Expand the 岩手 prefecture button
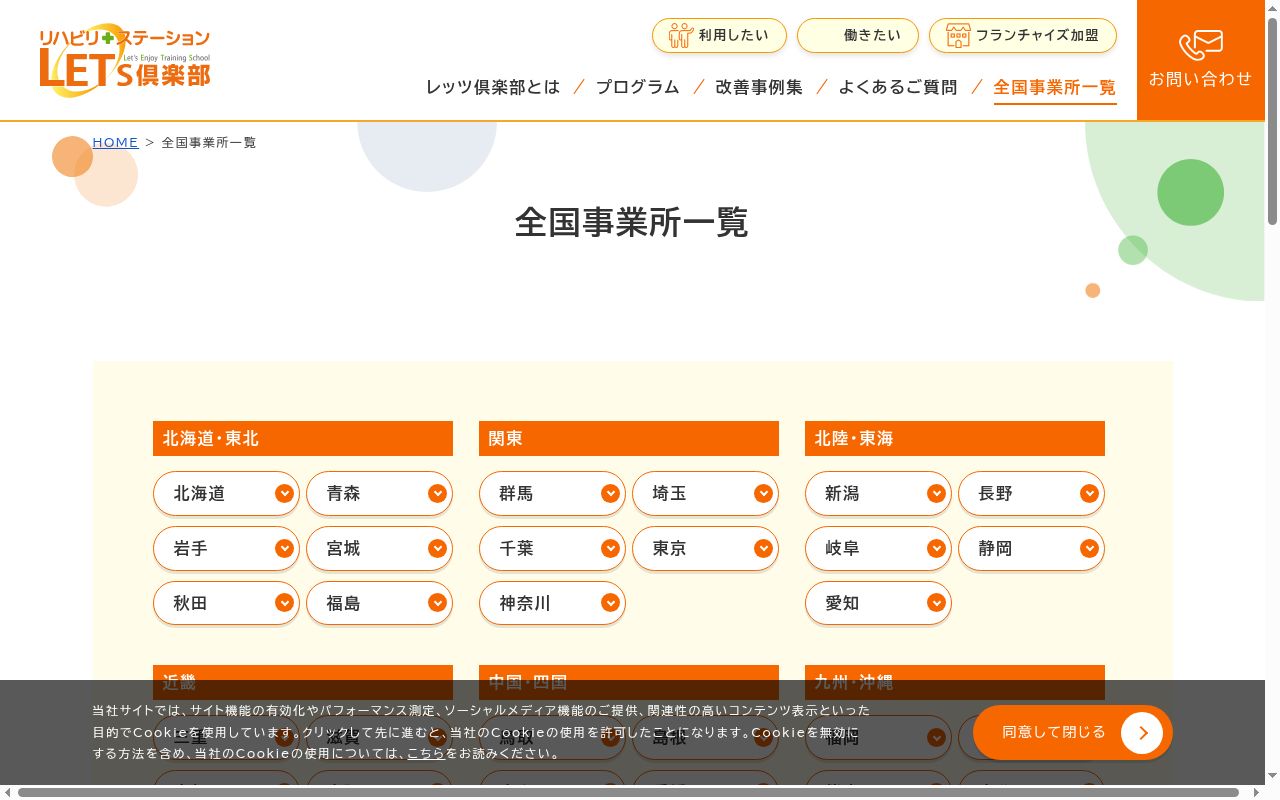The width and height of the screenshot is (1280, 800). 226,548
